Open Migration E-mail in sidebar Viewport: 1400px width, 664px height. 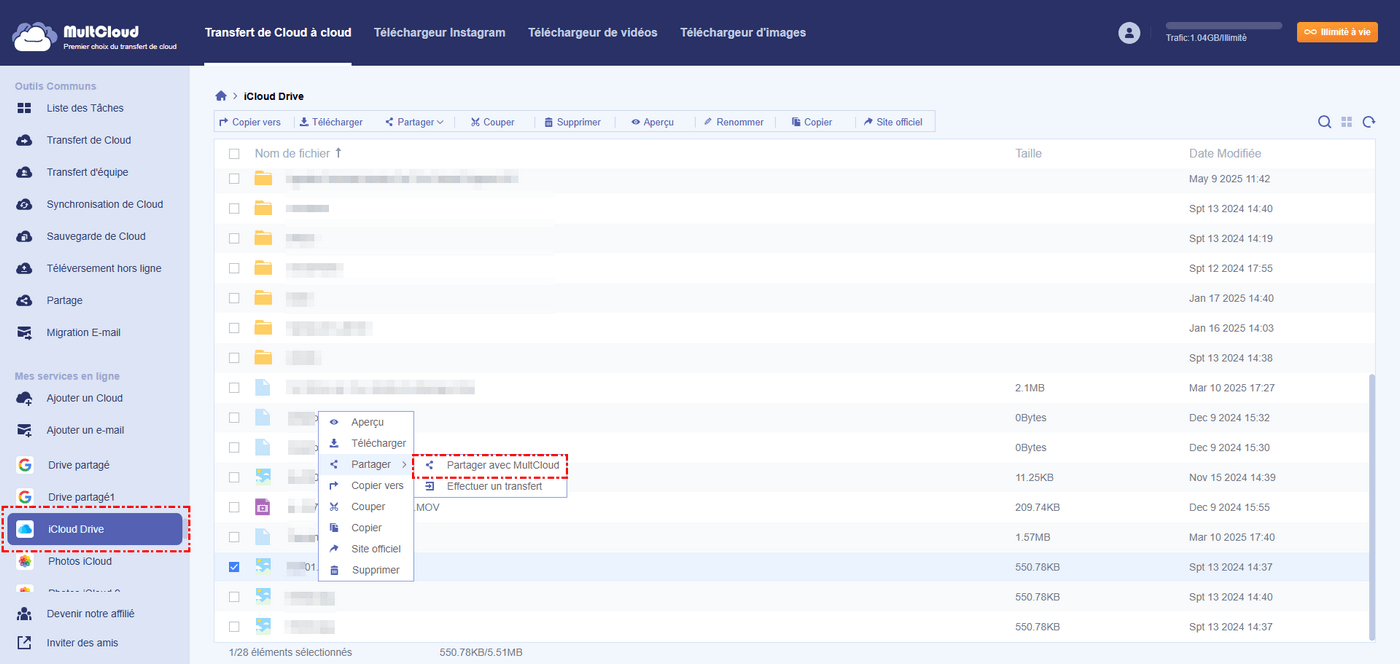[x=84, y=332]
